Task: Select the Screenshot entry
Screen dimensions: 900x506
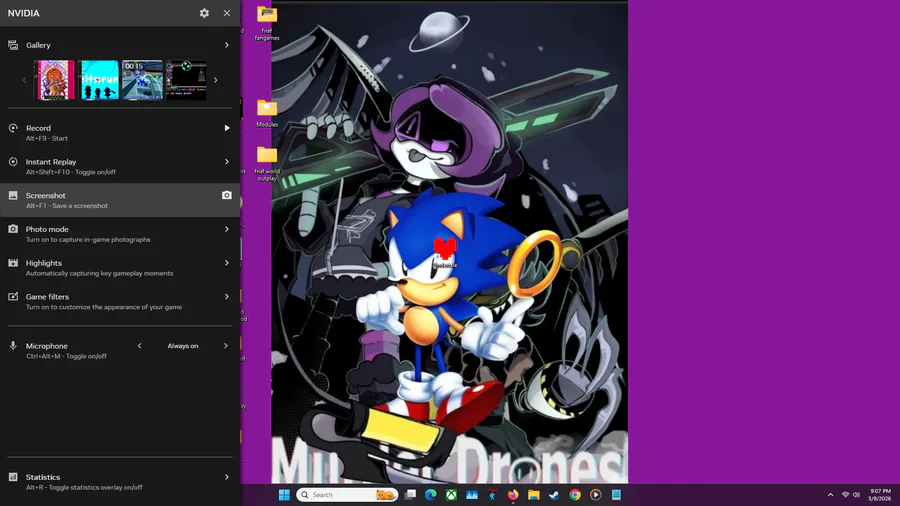Action: click(x=119, y=200)
